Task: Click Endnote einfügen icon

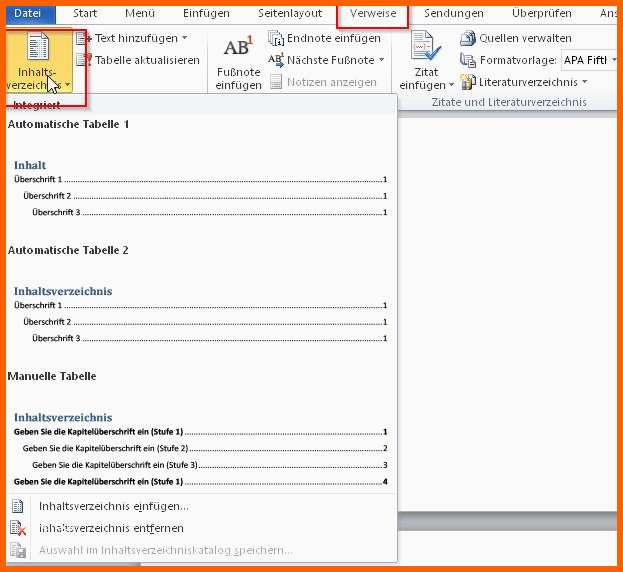Action: (276, 39)
